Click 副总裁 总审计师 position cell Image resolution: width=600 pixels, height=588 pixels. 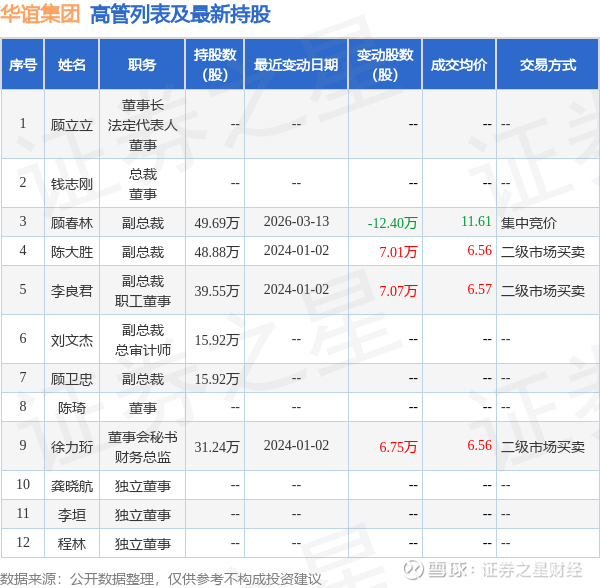click(142, 340)
